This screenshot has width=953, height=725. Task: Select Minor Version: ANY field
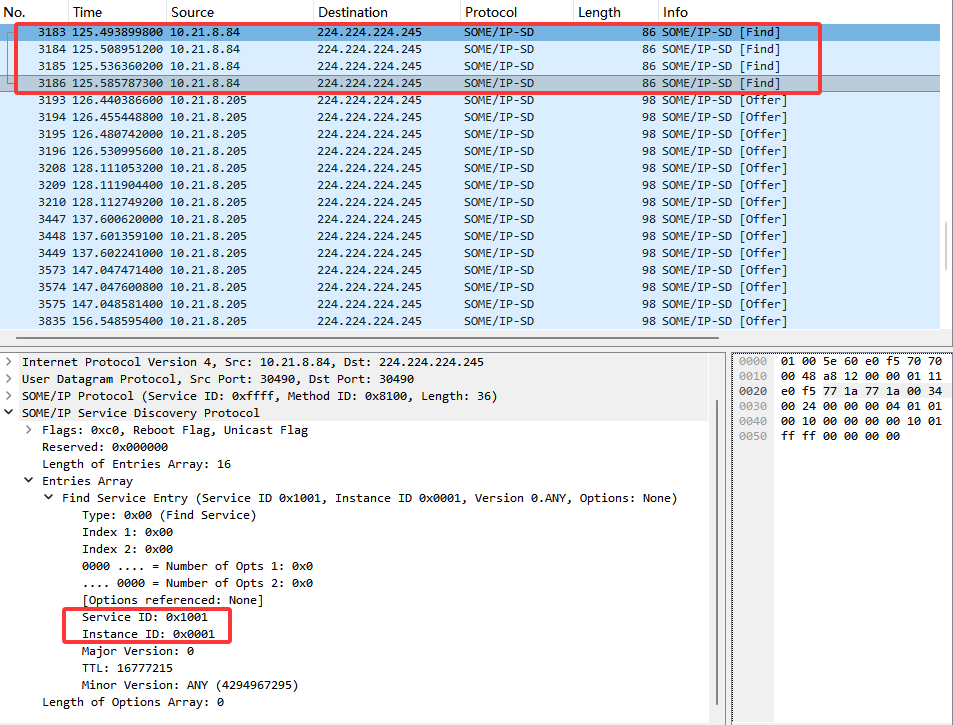(190, 685)
